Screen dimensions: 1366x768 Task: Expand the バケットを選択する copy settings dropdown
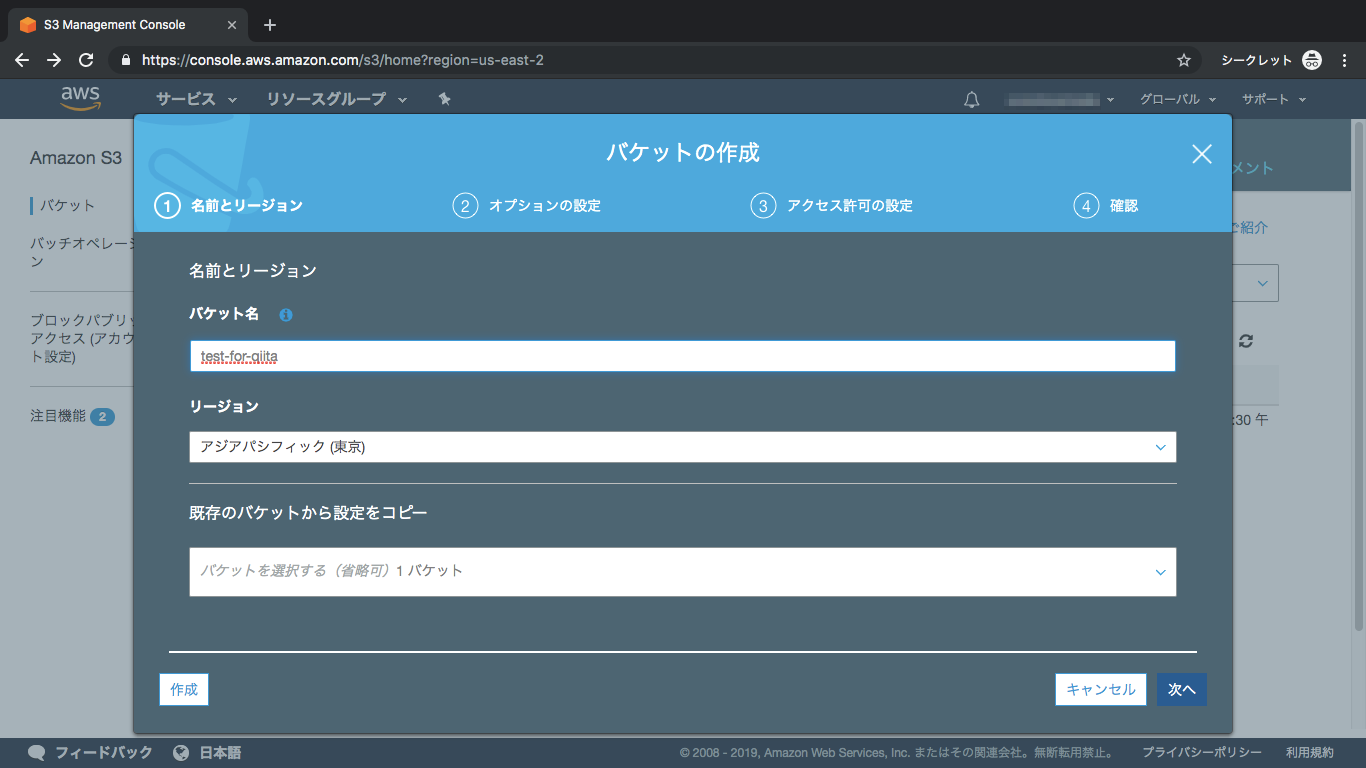tap(683, 572)
